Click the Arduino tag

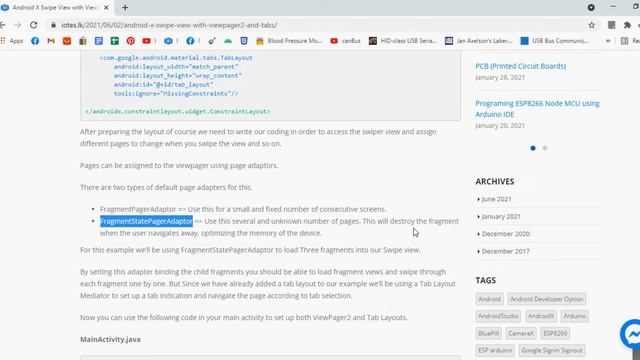tap(574, 316)
